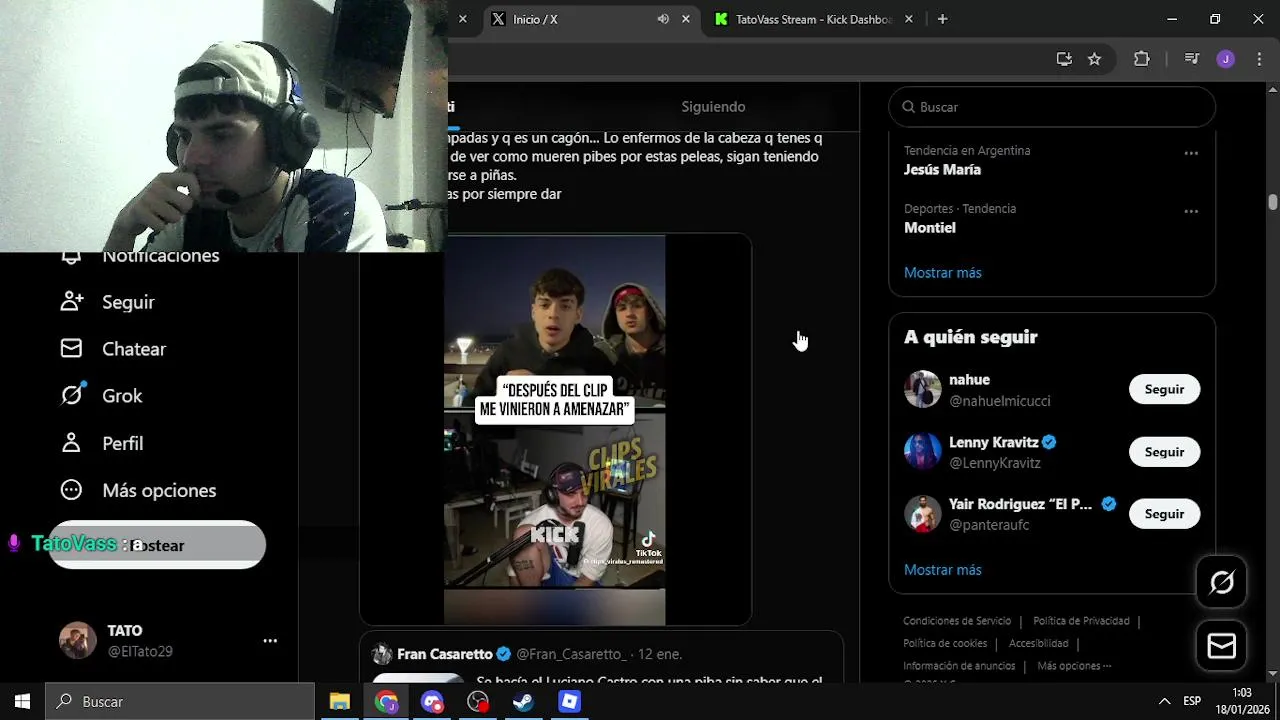Open the Grok icon in sidebar
This screenshot has height=720, width=1280.
[x=71, y=395]
